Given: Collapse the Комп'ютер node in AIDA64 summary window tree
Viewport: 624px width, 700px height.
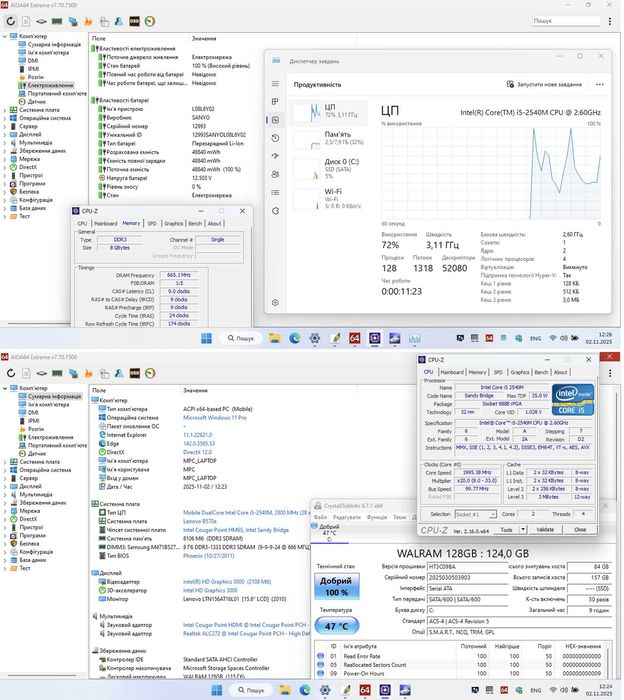Looking at the screenshot, I should click(x=4, y=388).
